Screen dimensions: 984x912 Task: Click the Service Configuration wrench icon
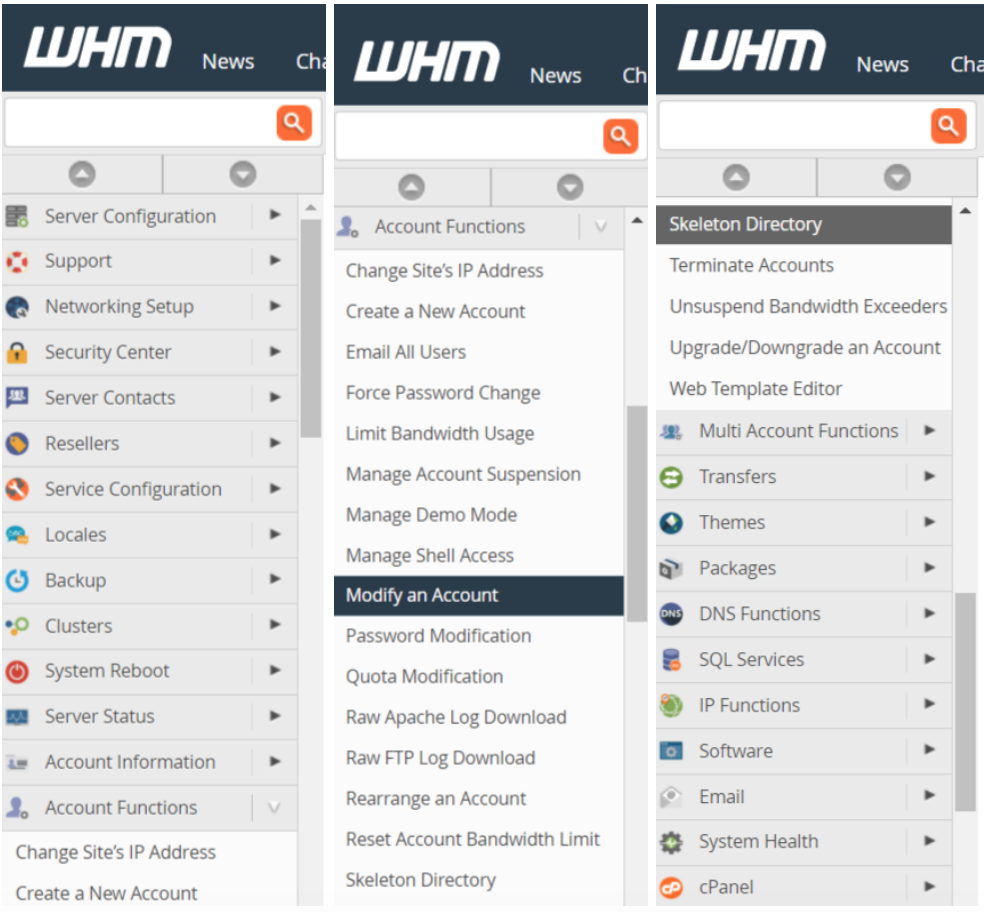17,489
